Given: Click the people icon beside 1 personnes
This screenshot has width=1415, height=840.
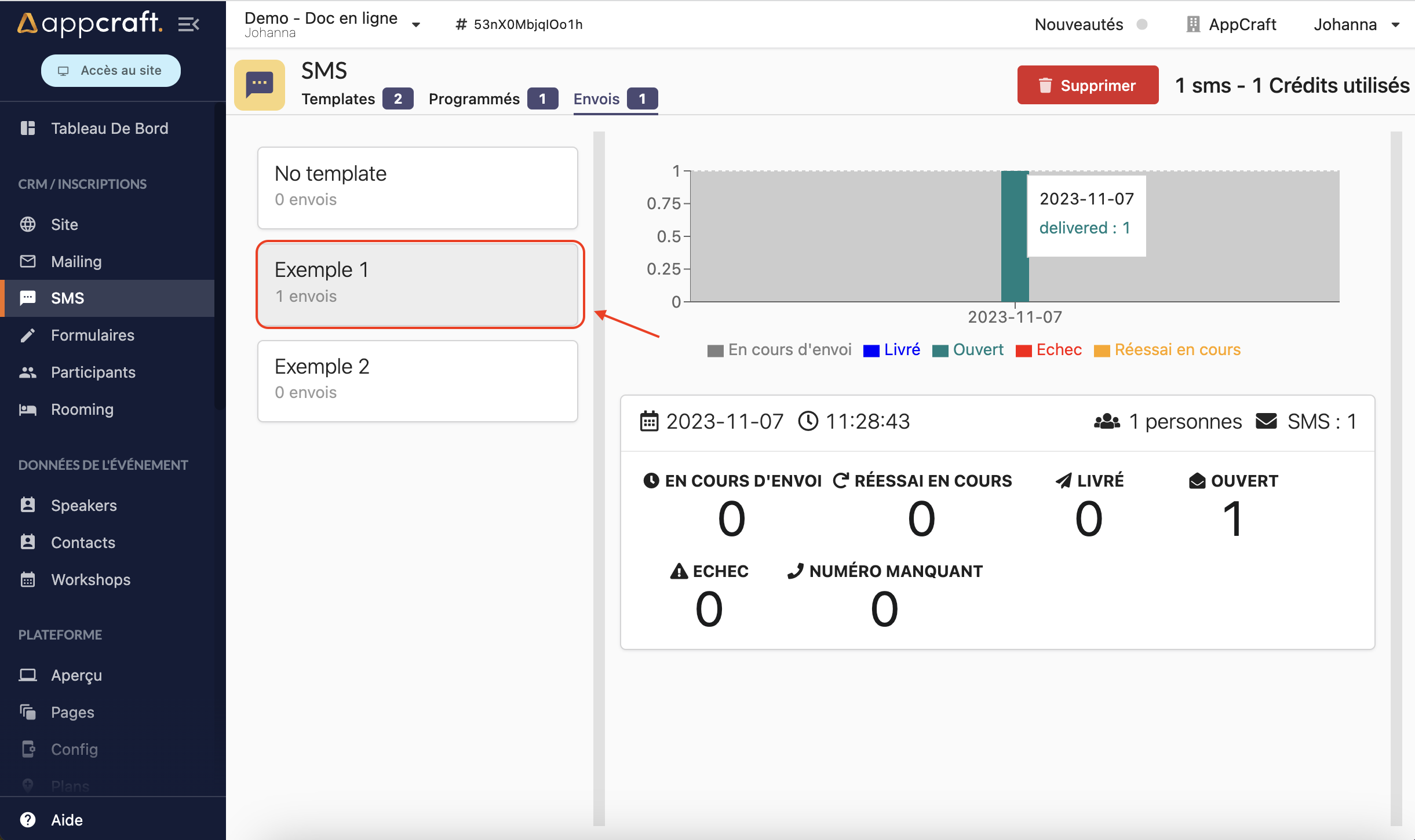Looking at the screenshot, I should (x=1107, y=421).
